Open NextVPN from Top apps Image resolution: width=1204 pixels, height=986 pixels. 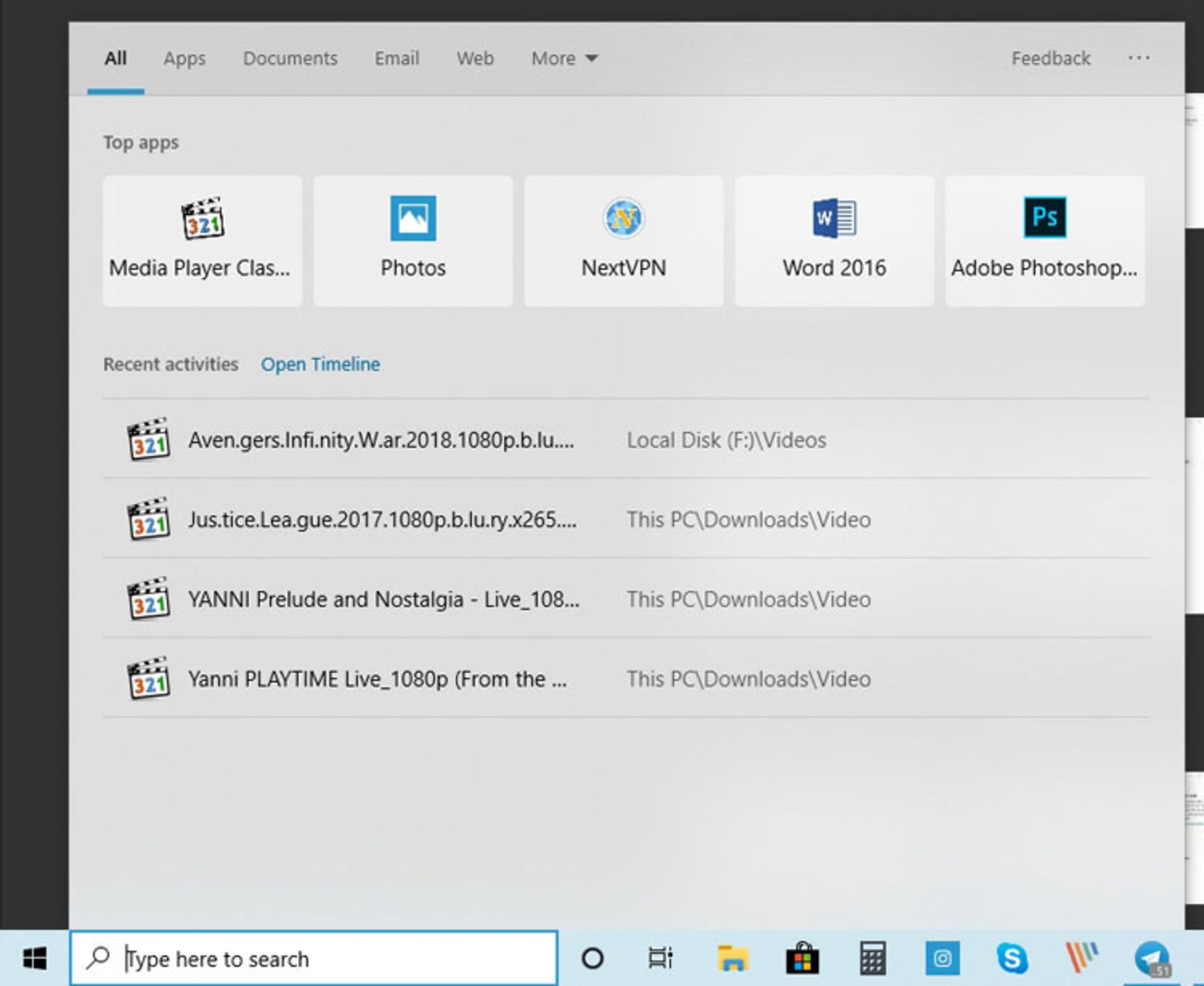pos(623,241)
